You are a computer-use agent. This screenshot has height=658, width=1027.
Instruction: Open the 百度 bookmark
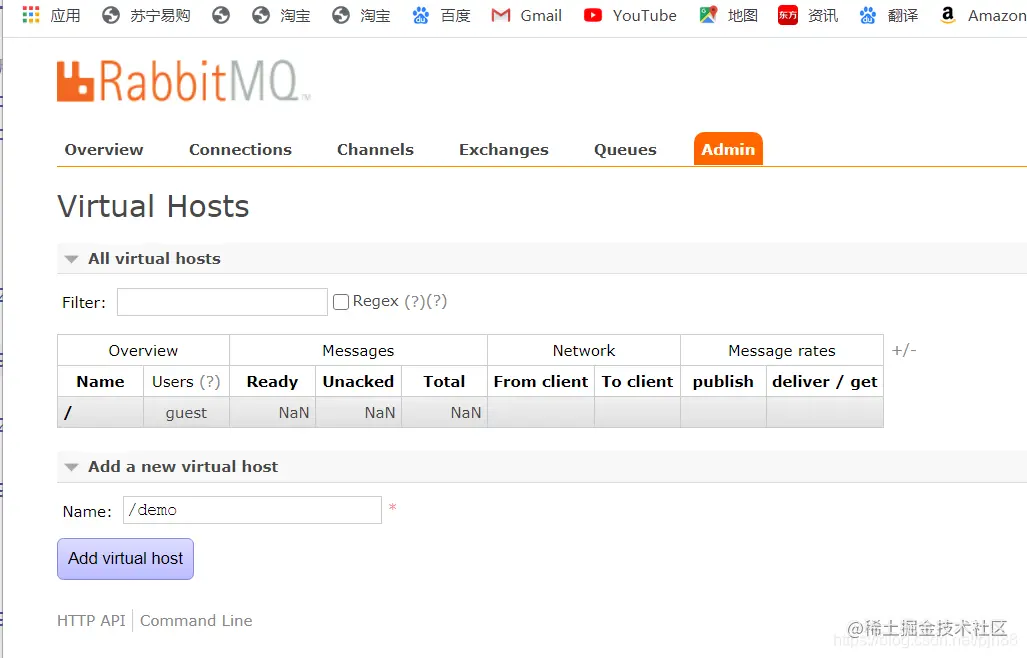[x=441, y=15]
